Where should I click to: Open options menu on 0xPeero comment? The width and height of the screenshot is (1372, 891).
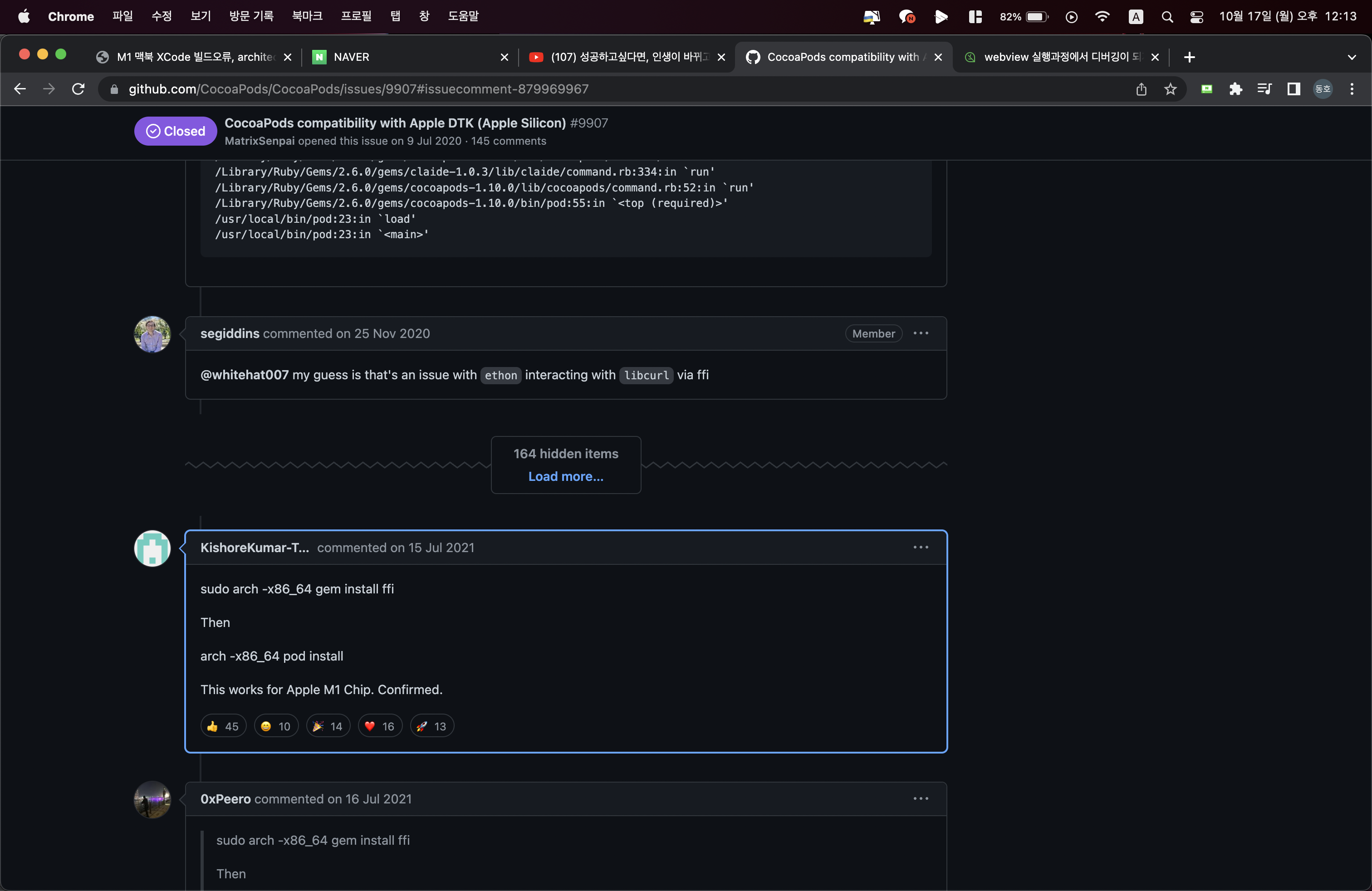(921, 798)
